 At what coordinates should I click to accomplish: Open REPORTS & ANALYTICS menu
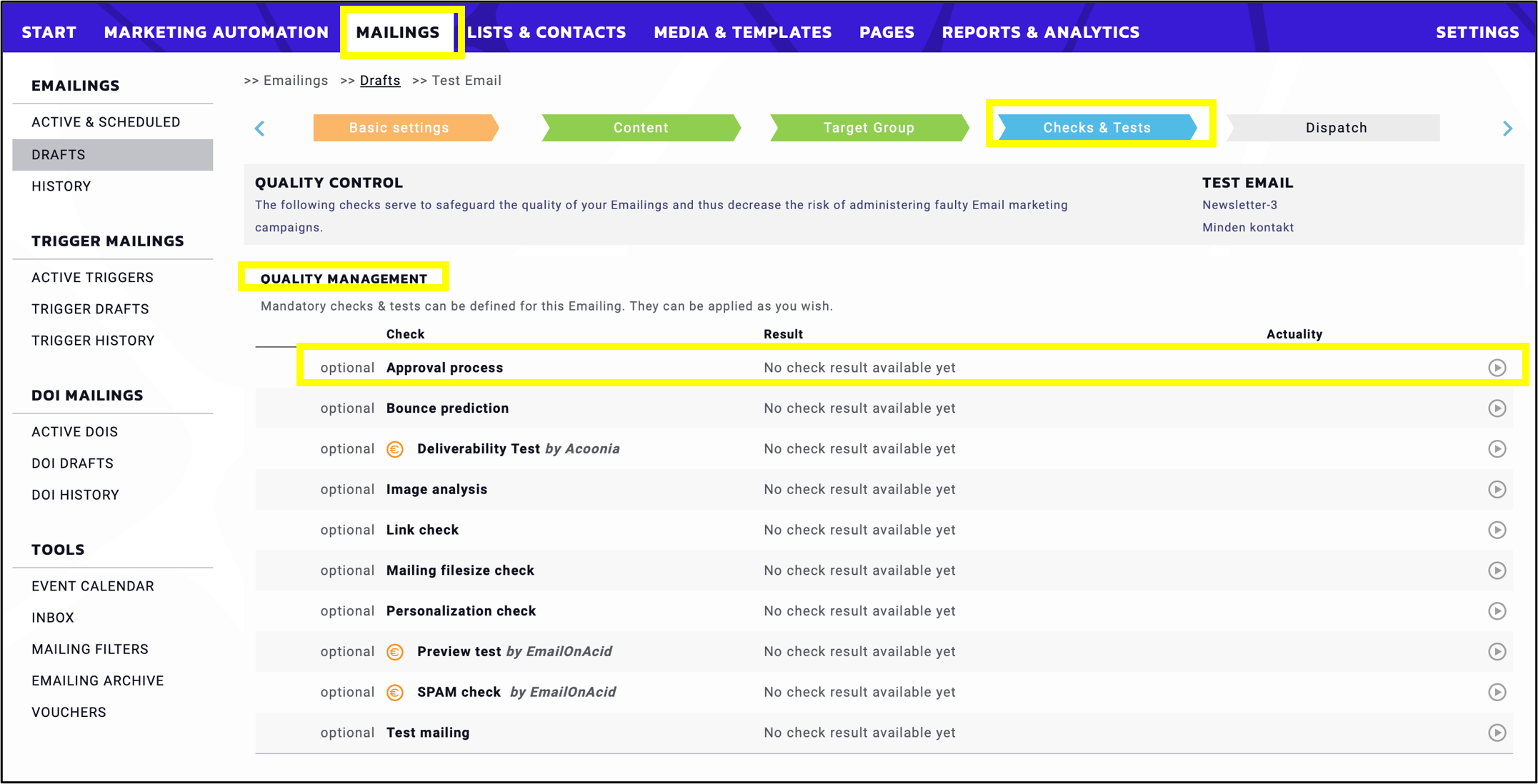click(1041, 32)
